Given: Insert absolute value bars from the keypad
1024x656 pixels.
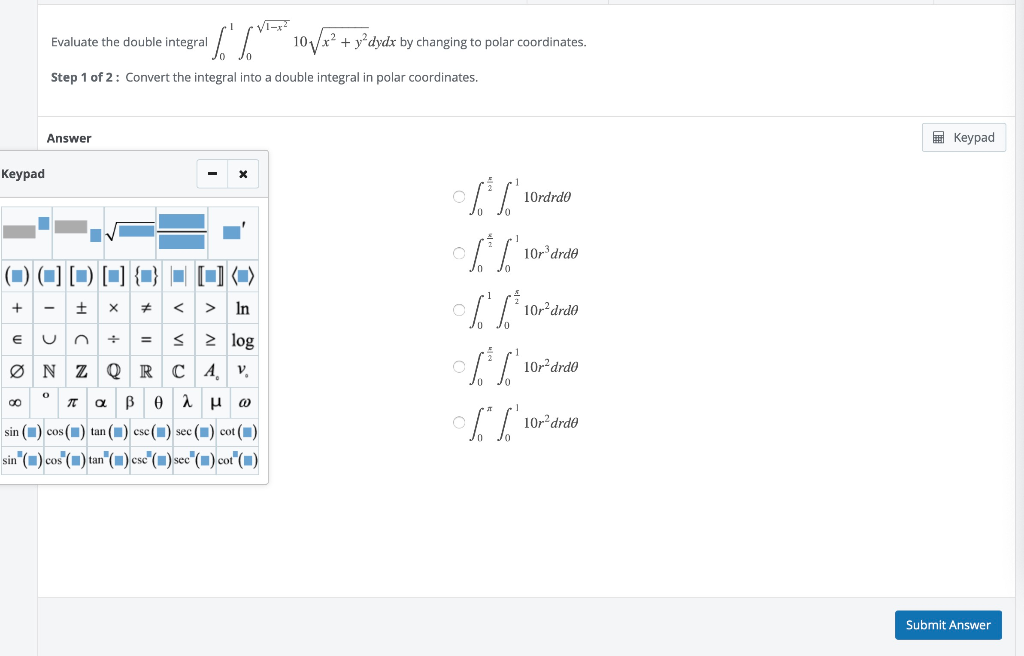Looking at the screenshot, I should pos(178,274).
